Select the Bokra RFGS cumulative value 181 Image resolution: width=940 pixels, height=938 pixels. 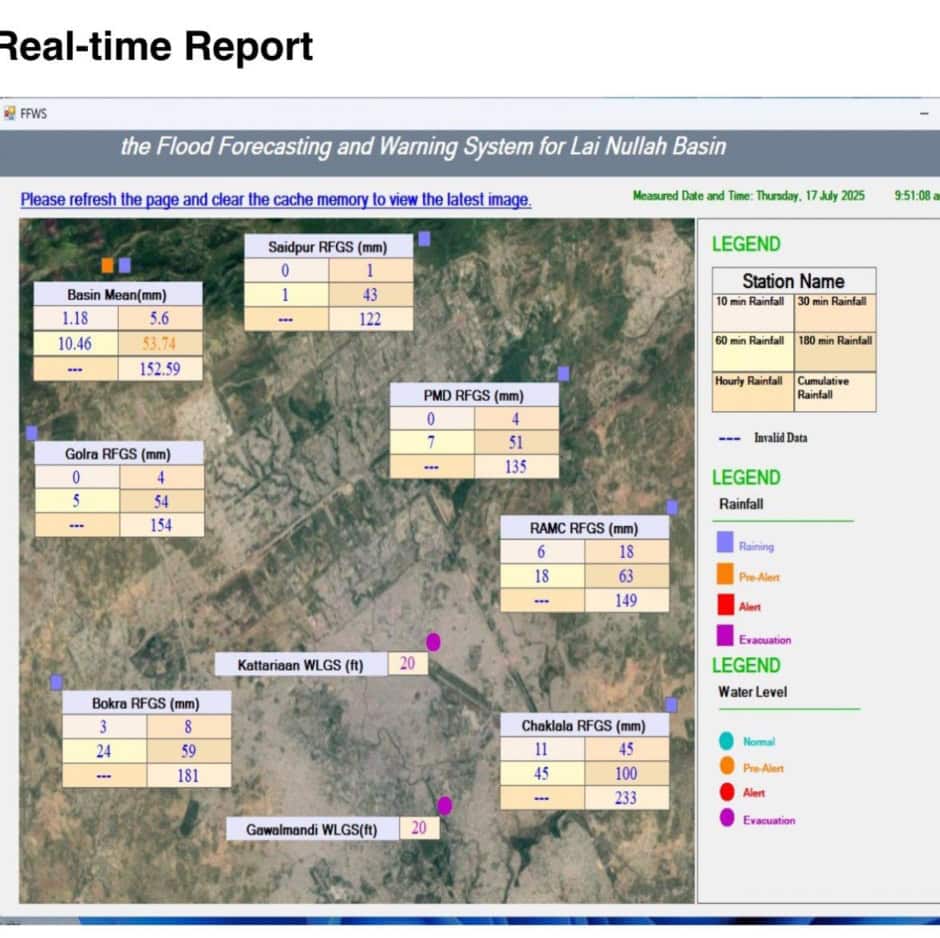coord(188,775)
